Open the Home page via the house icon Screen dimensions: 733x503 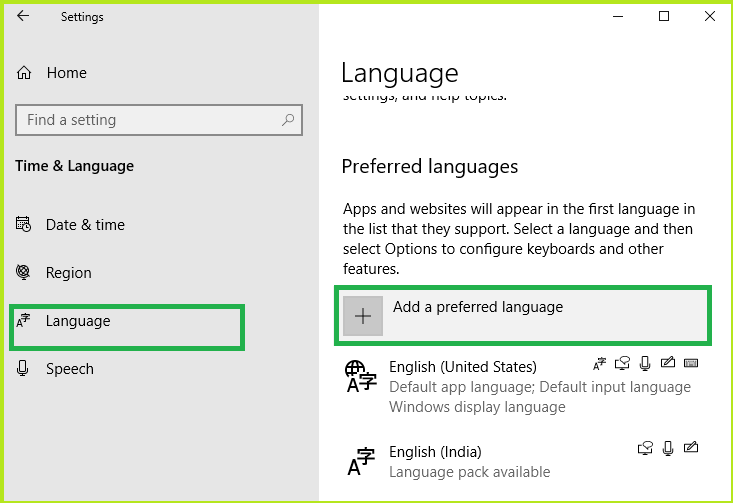(24, 73)
